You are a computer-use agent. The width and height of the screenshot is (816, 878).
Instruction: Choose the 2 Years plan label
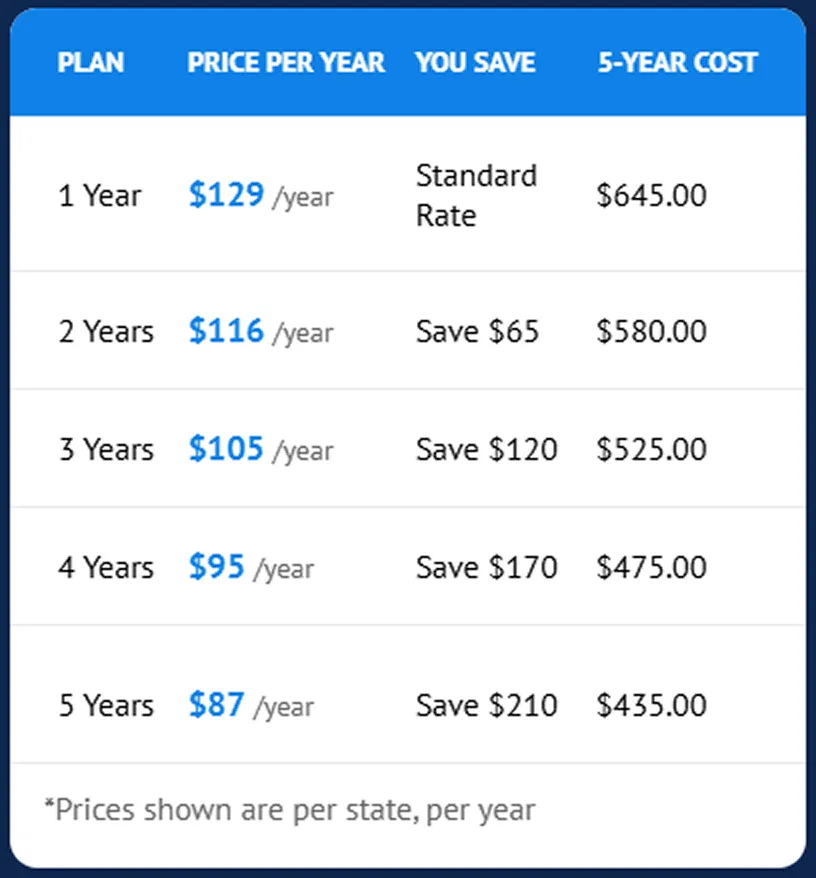106,331
